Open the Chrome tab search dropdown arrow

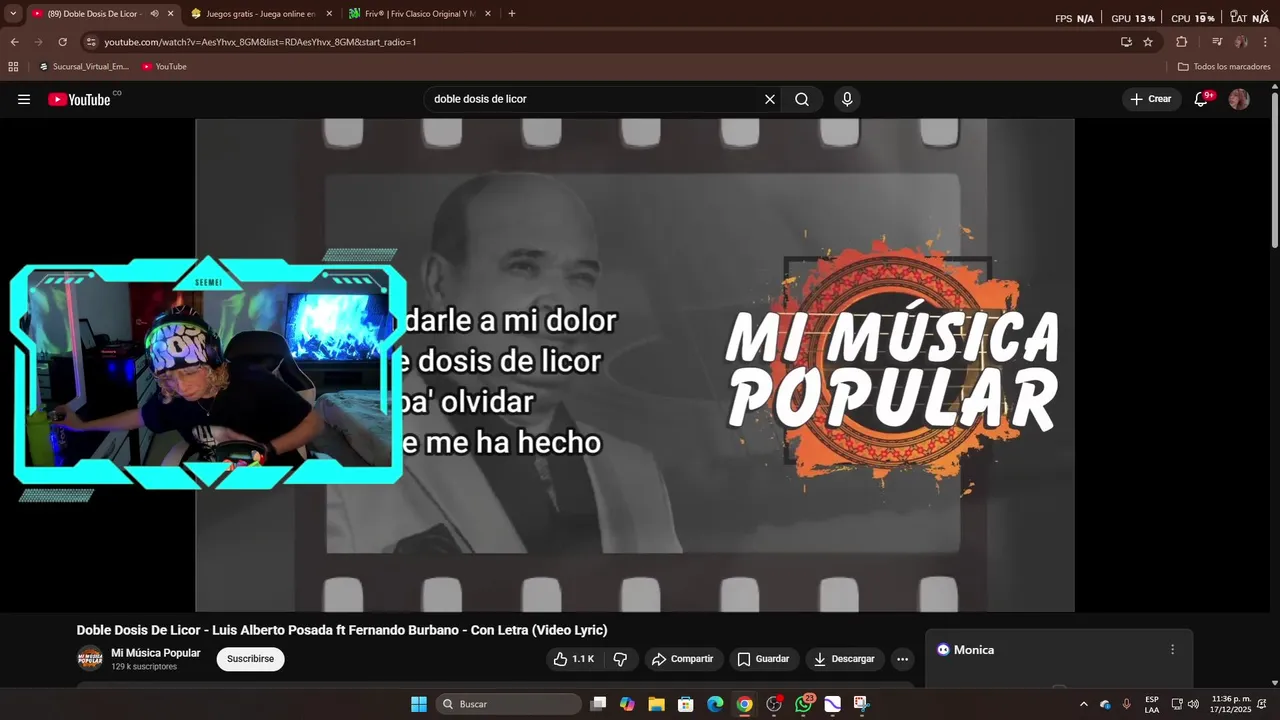tap(13, 14)
